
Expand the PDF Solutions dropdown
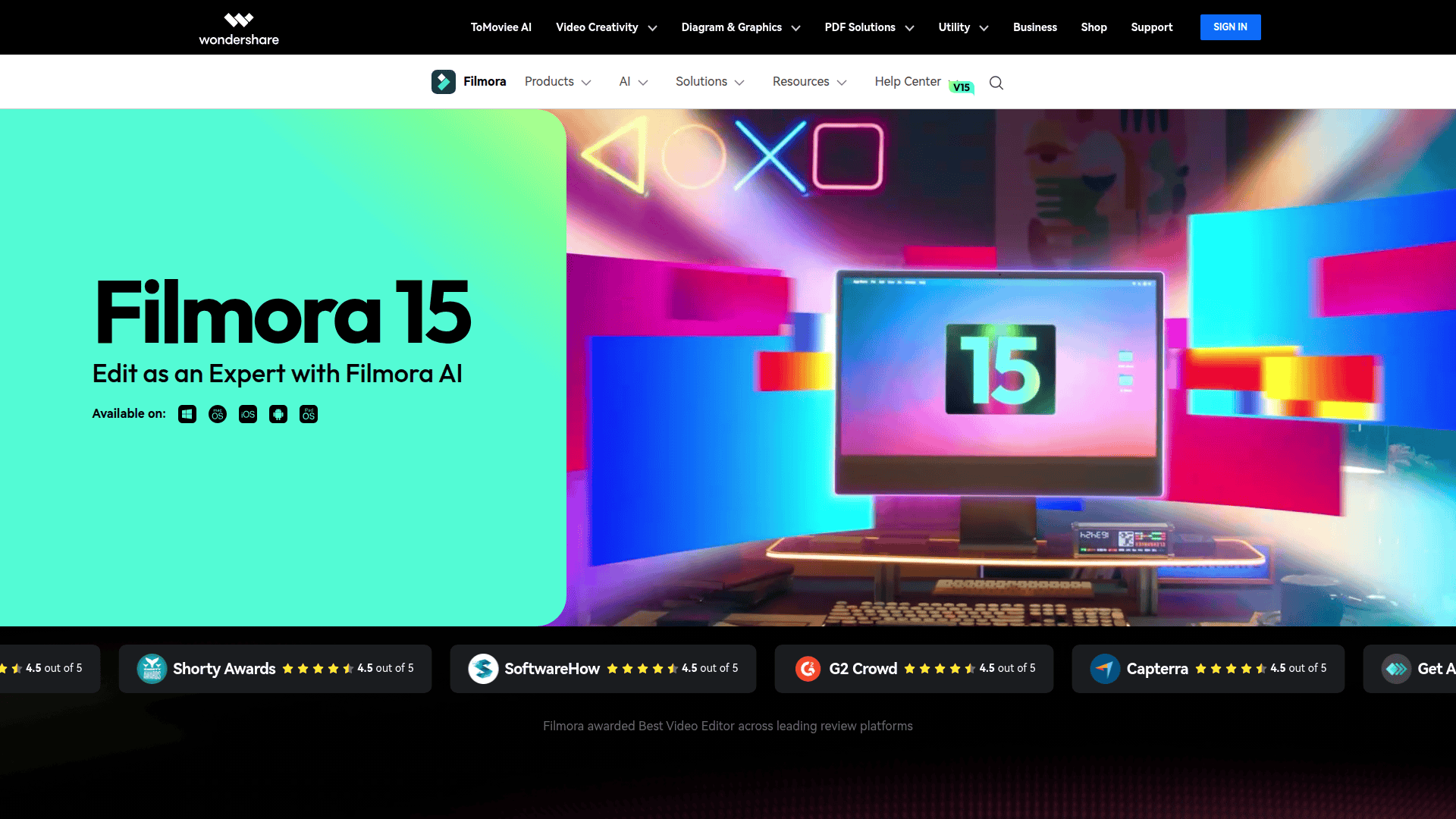click(x=869, y=27)
